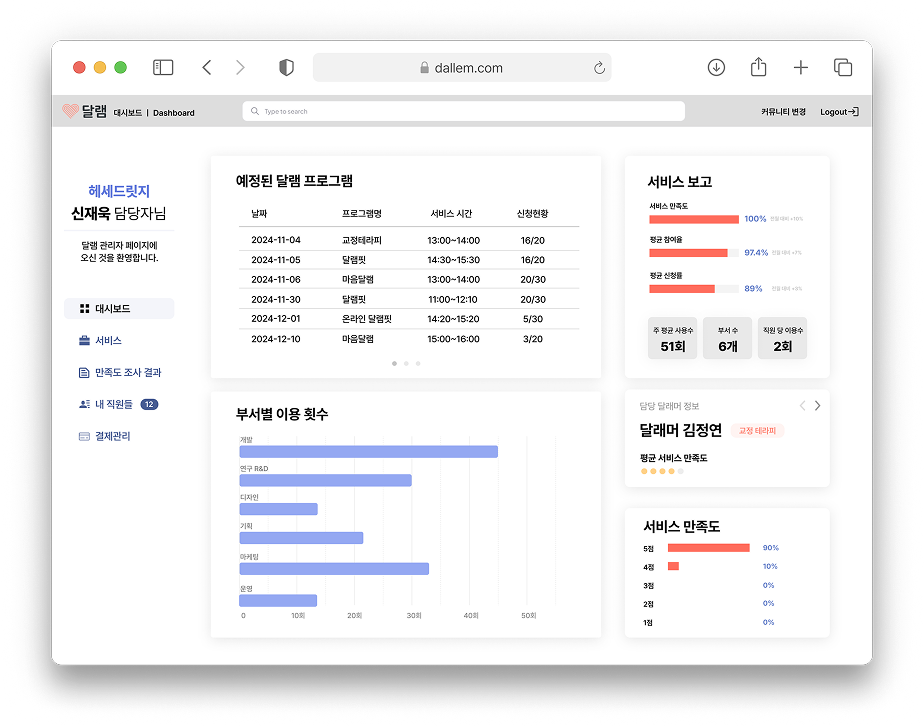Image resolution: width=924 pixels, height=726 pixels.
Task: Select first page dot of program list
Action: (x=394, y=364)
